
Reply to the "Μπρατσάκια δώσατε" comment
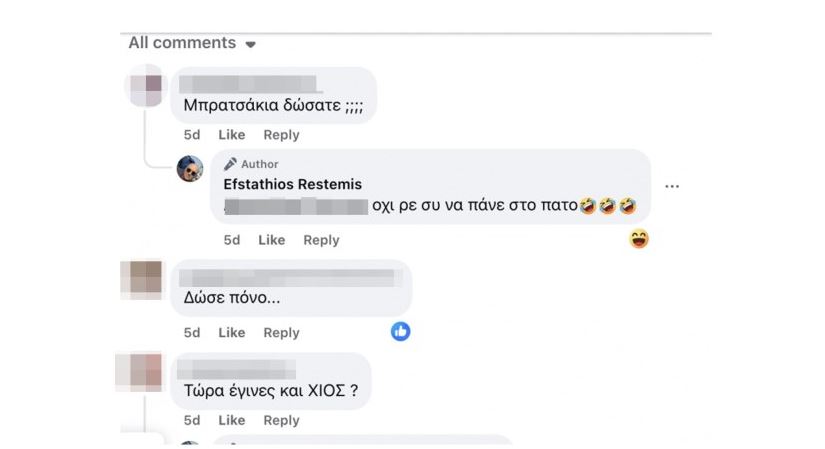(x=281, y=135)
